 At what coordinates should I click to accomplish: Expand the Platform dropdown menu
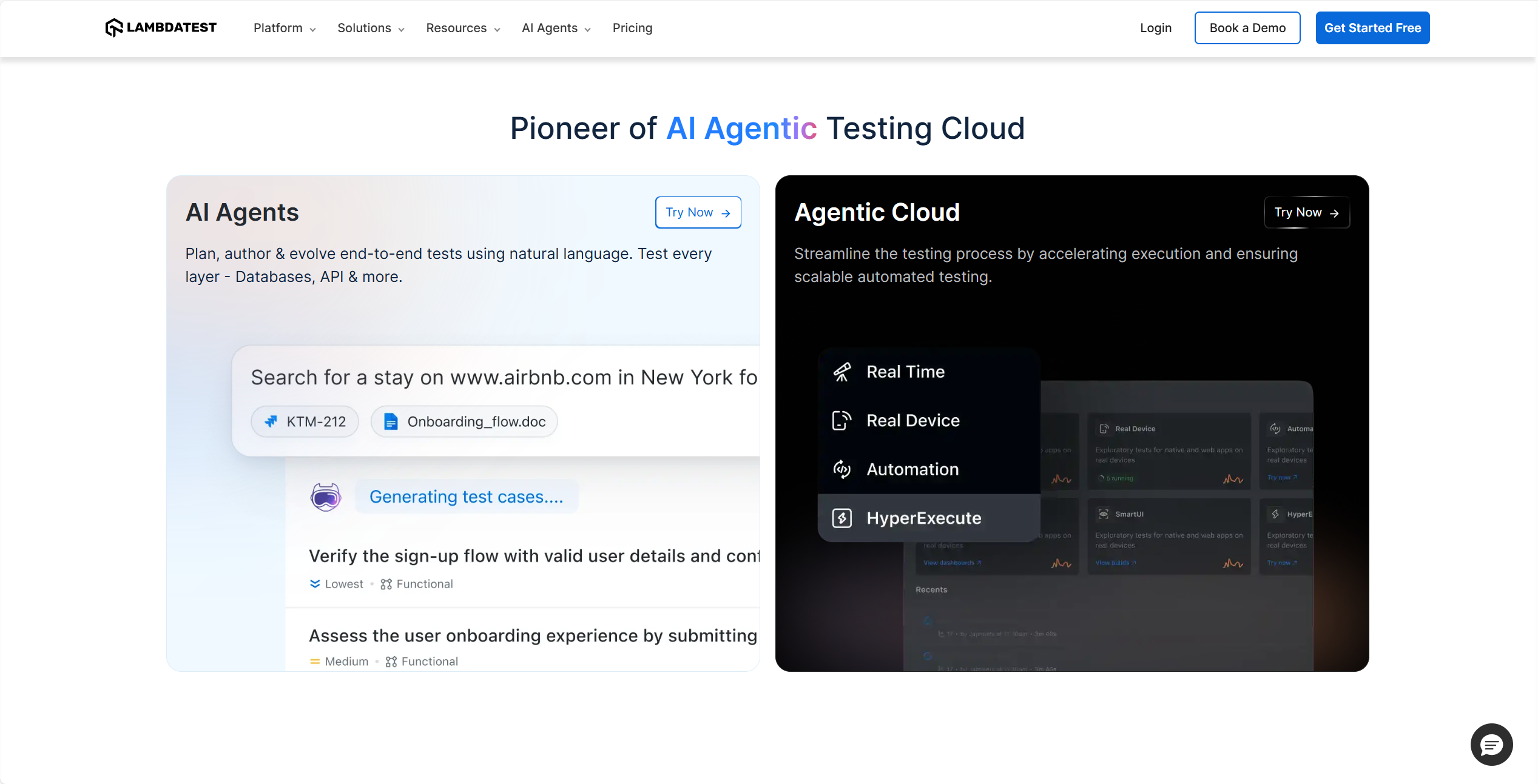pyautogui.click(x=285, y=28)
